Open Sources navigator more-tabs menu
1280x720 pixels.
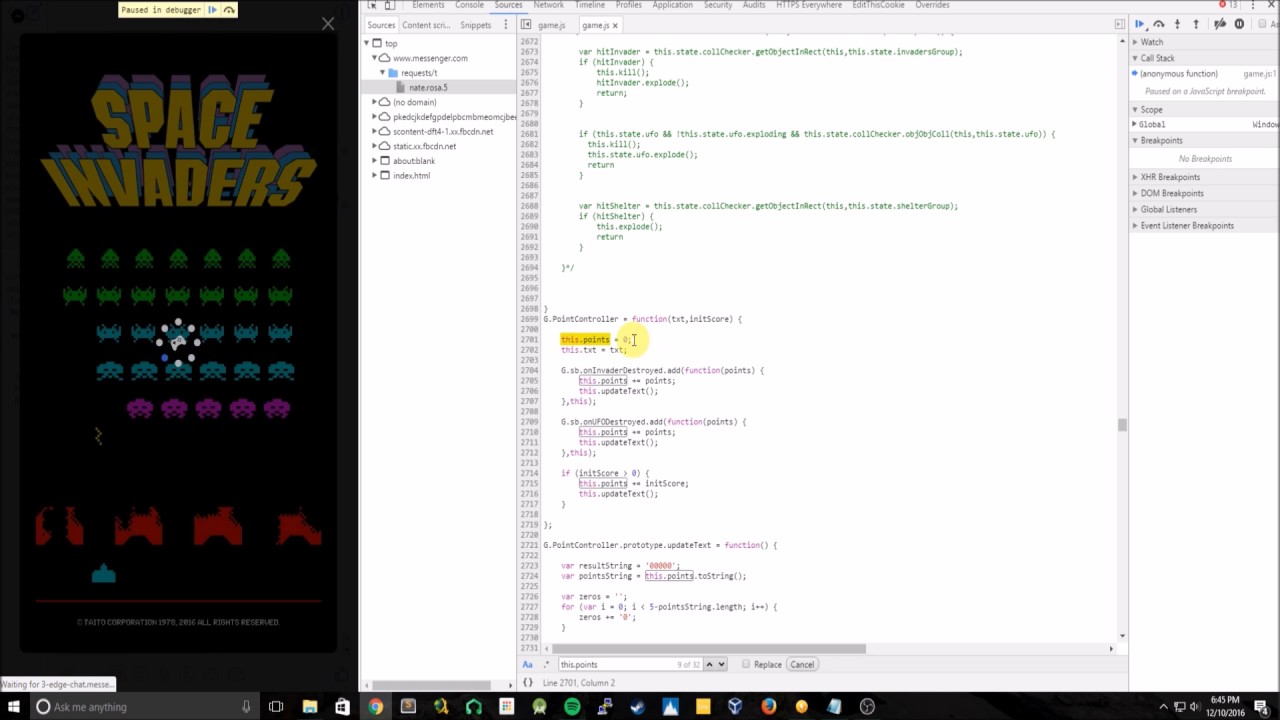pos(506,25)
